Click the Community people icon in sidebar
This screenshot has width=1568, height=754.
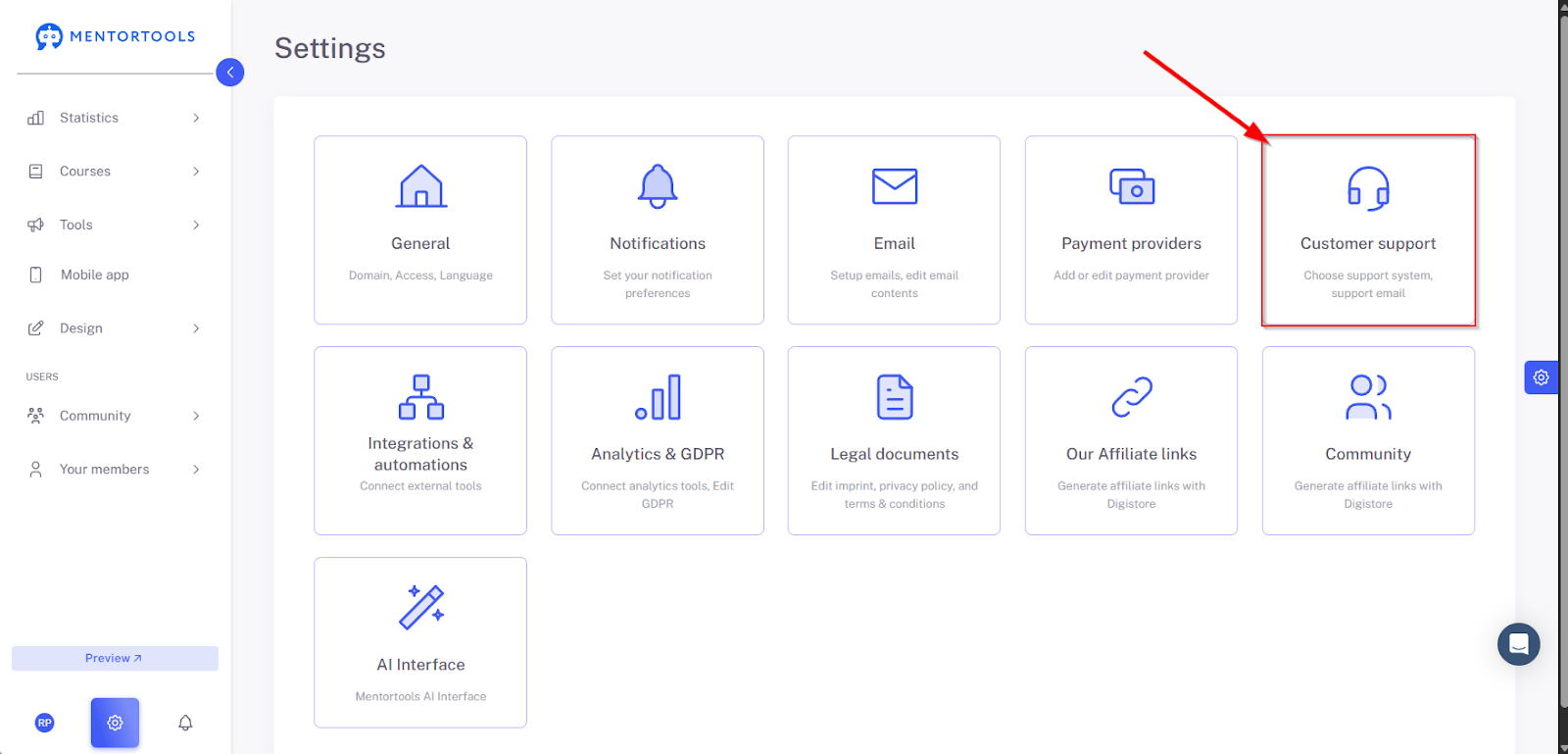click(36, 416)
